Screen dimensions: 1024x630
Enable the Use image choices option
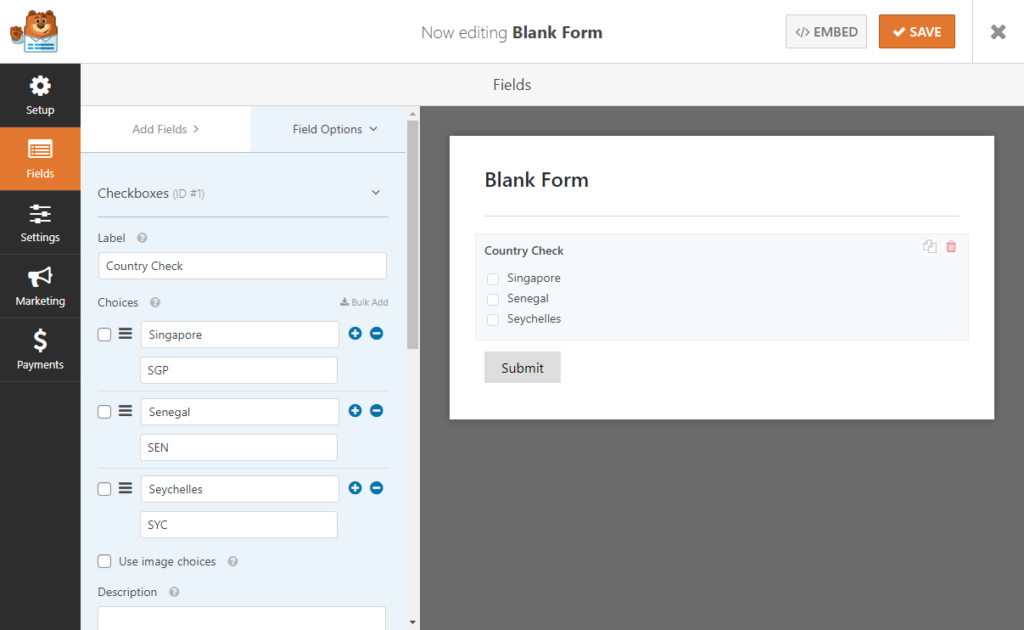[x=104, y=561]
